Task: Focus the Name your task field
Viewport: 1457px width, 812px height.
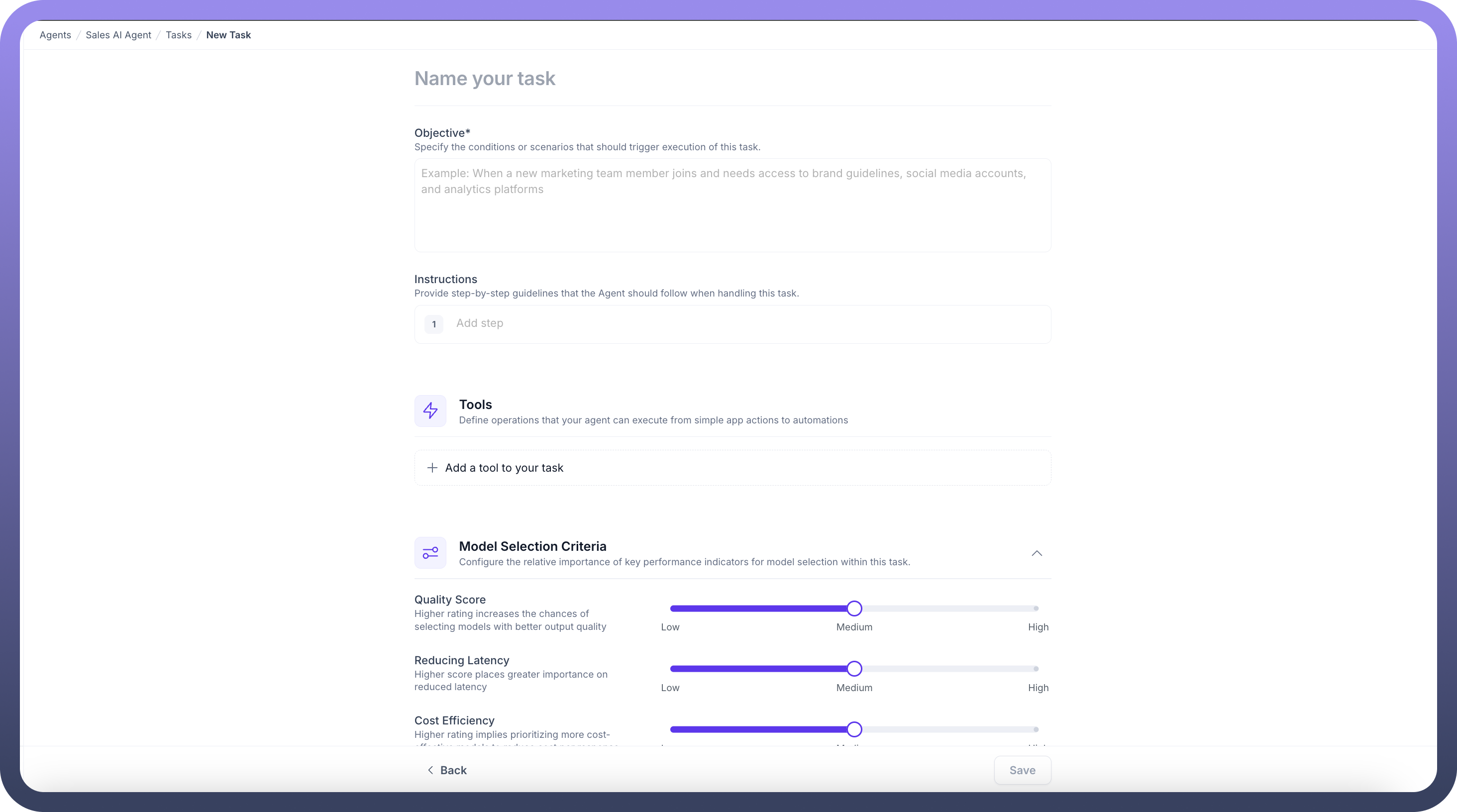Action: 732,79
